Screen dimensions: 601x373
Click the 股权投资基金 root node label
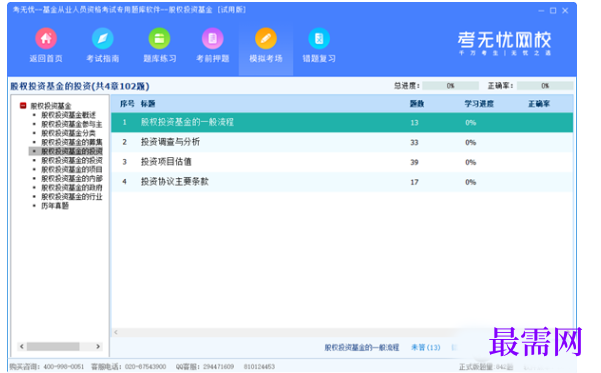click(51, 106)
